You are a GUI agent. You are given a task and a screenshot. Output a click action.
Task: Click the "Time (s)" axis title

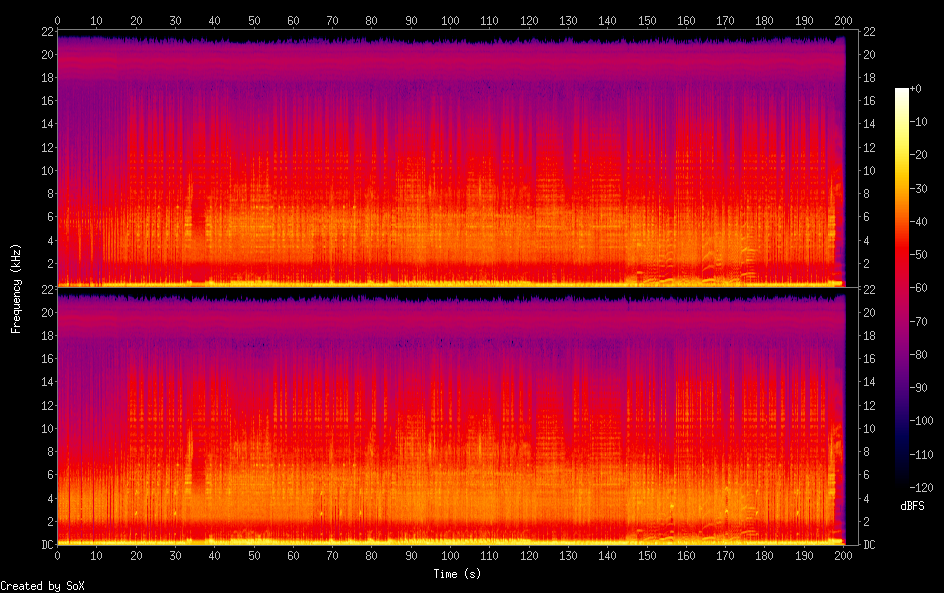pos(457,574)
